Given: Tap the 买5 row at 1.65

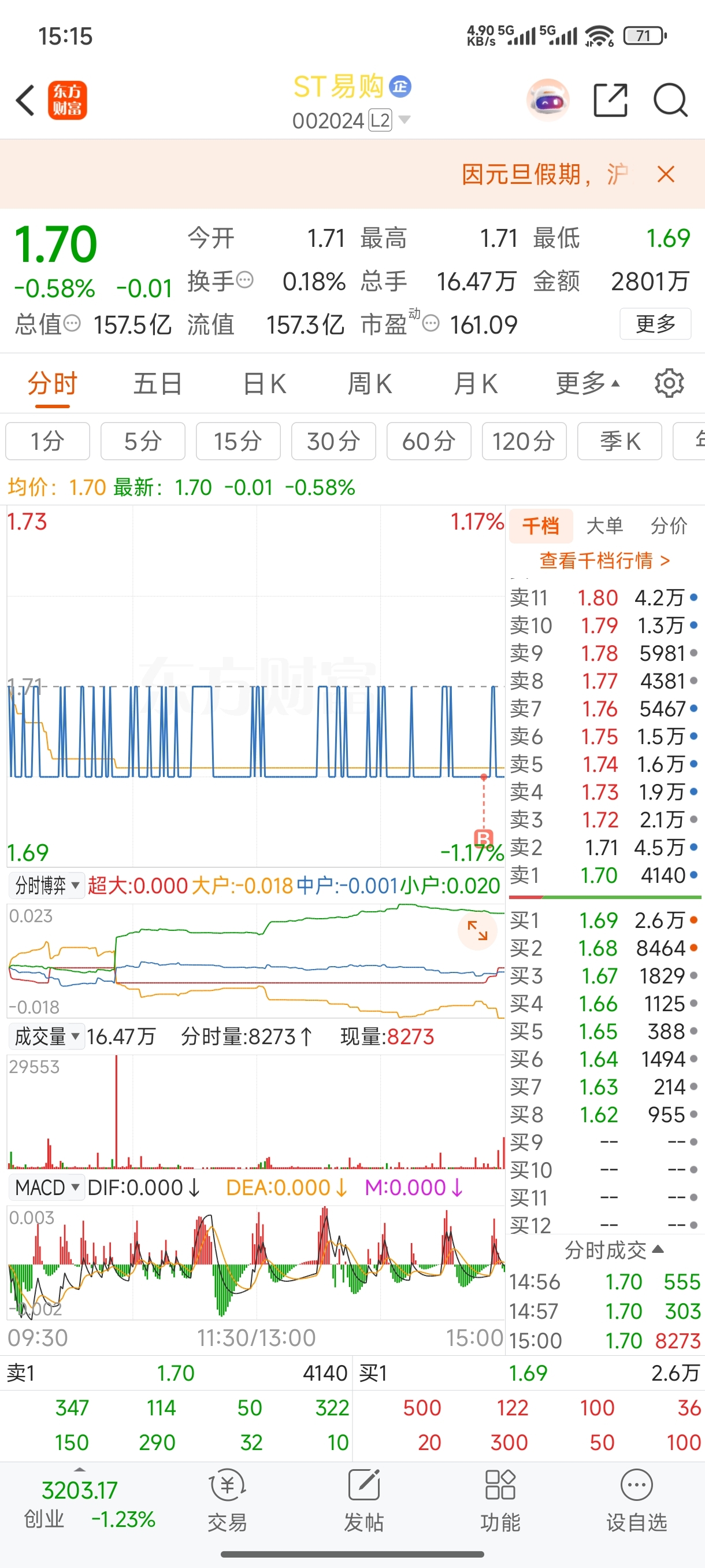Looking at the screenshot, I should point(604,1031).
